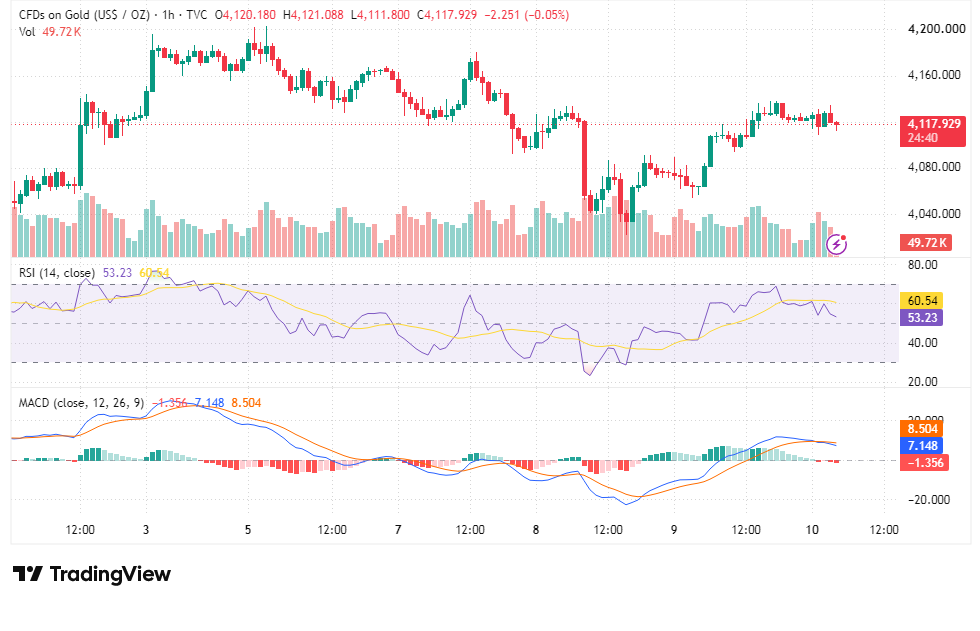Click the red volume label 49.72 K
The width and height of the screenshot is (980, 631).
(x=926, y=242)
